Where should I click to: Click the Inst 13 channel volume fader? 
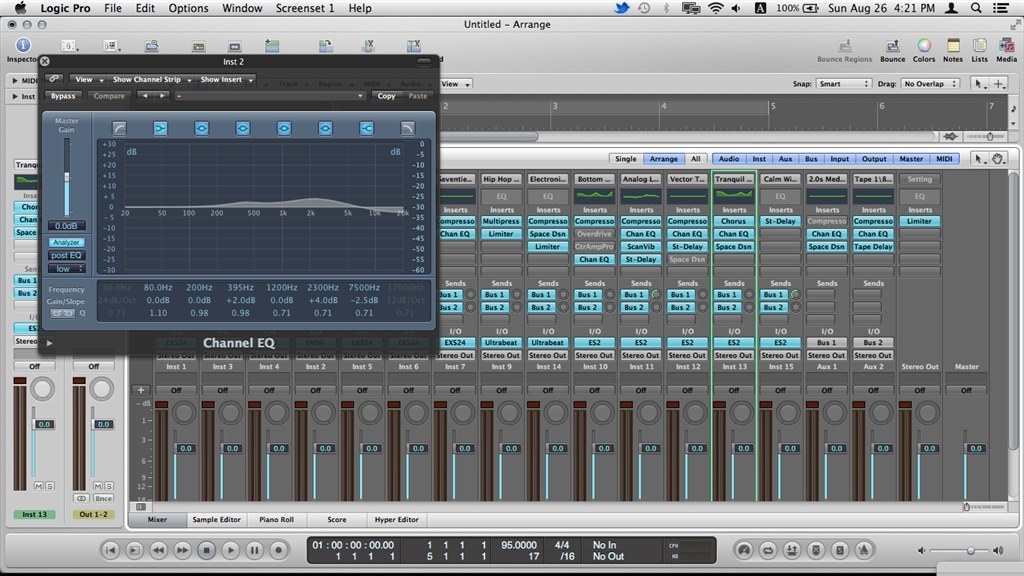point(744,448)
